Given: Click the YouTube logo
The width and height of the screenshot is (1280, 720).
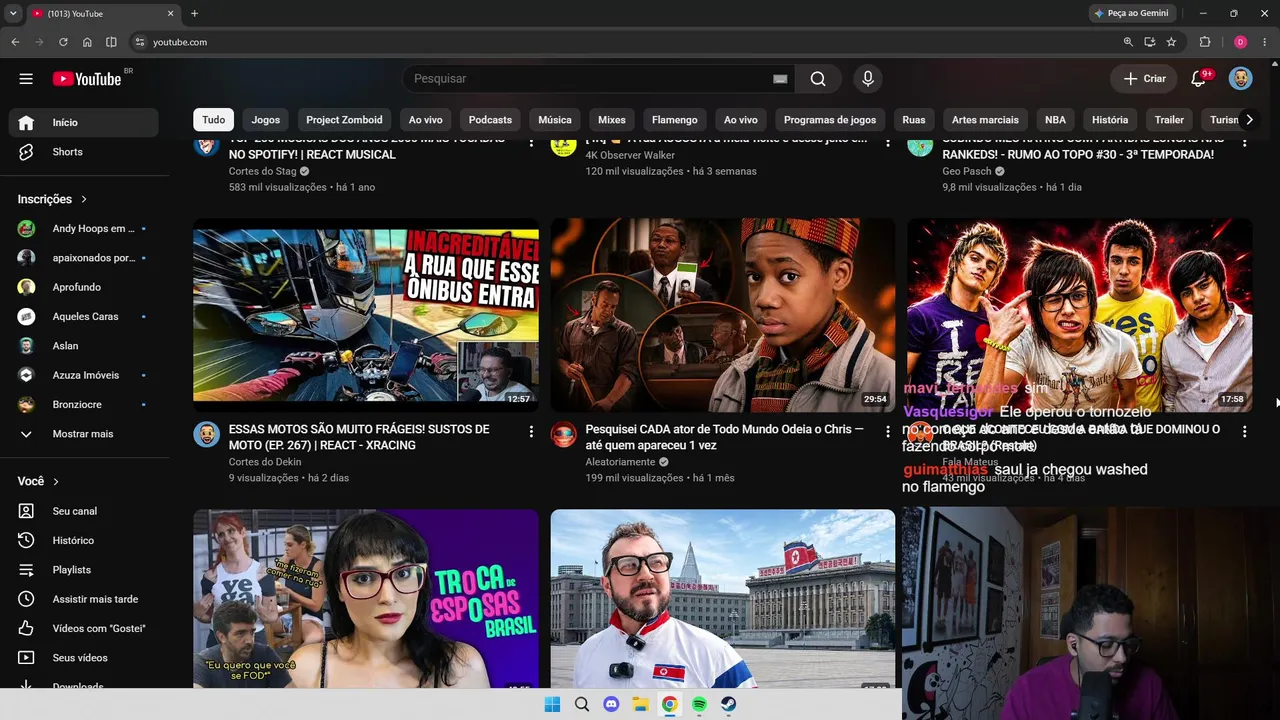Looking at the screenshot, I should 87,79.
